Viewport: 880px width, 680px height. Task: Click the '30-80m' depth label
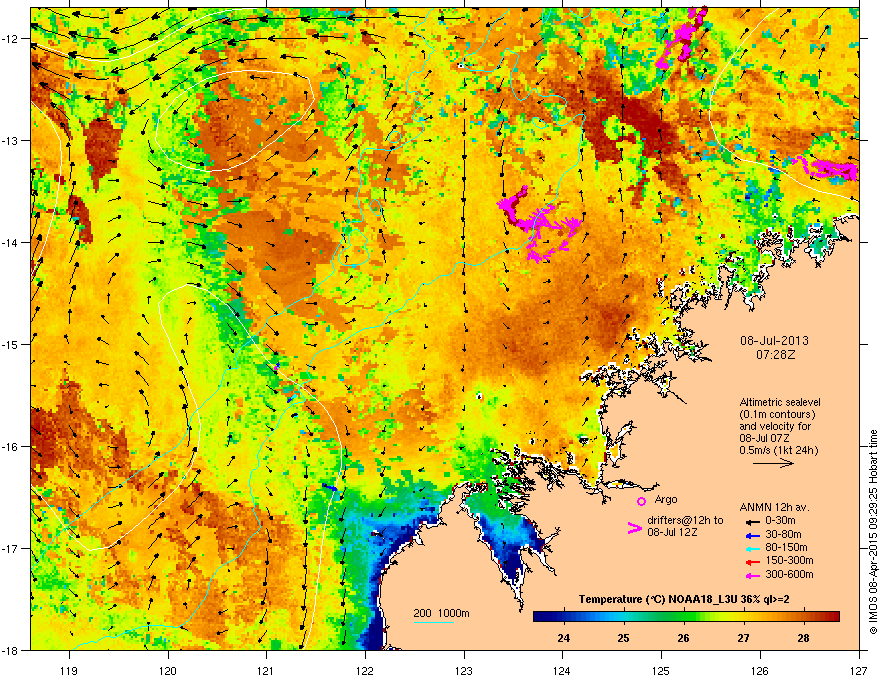783,534
